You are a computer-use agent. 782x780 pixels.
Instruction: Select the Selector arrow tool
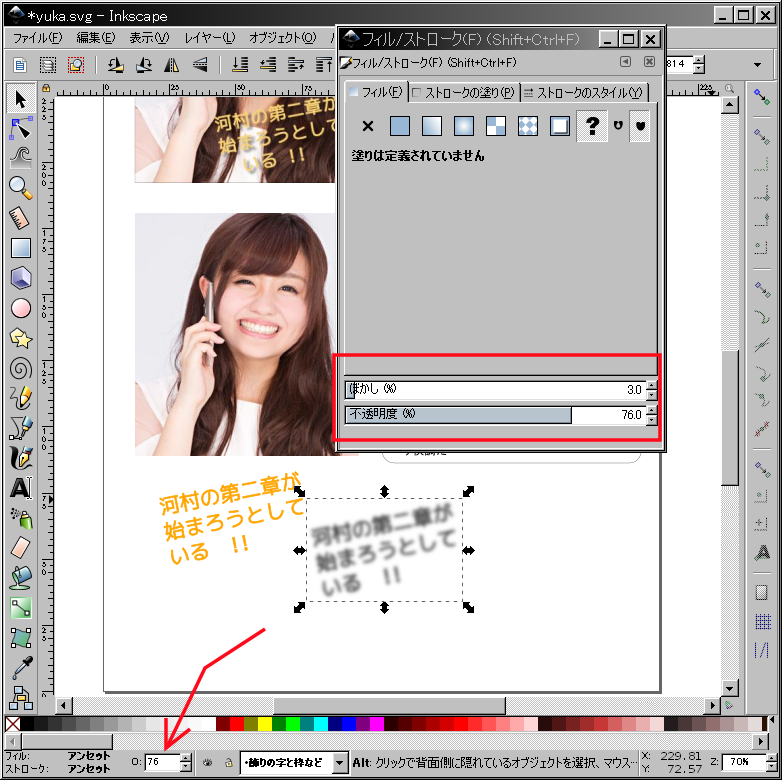20,99
